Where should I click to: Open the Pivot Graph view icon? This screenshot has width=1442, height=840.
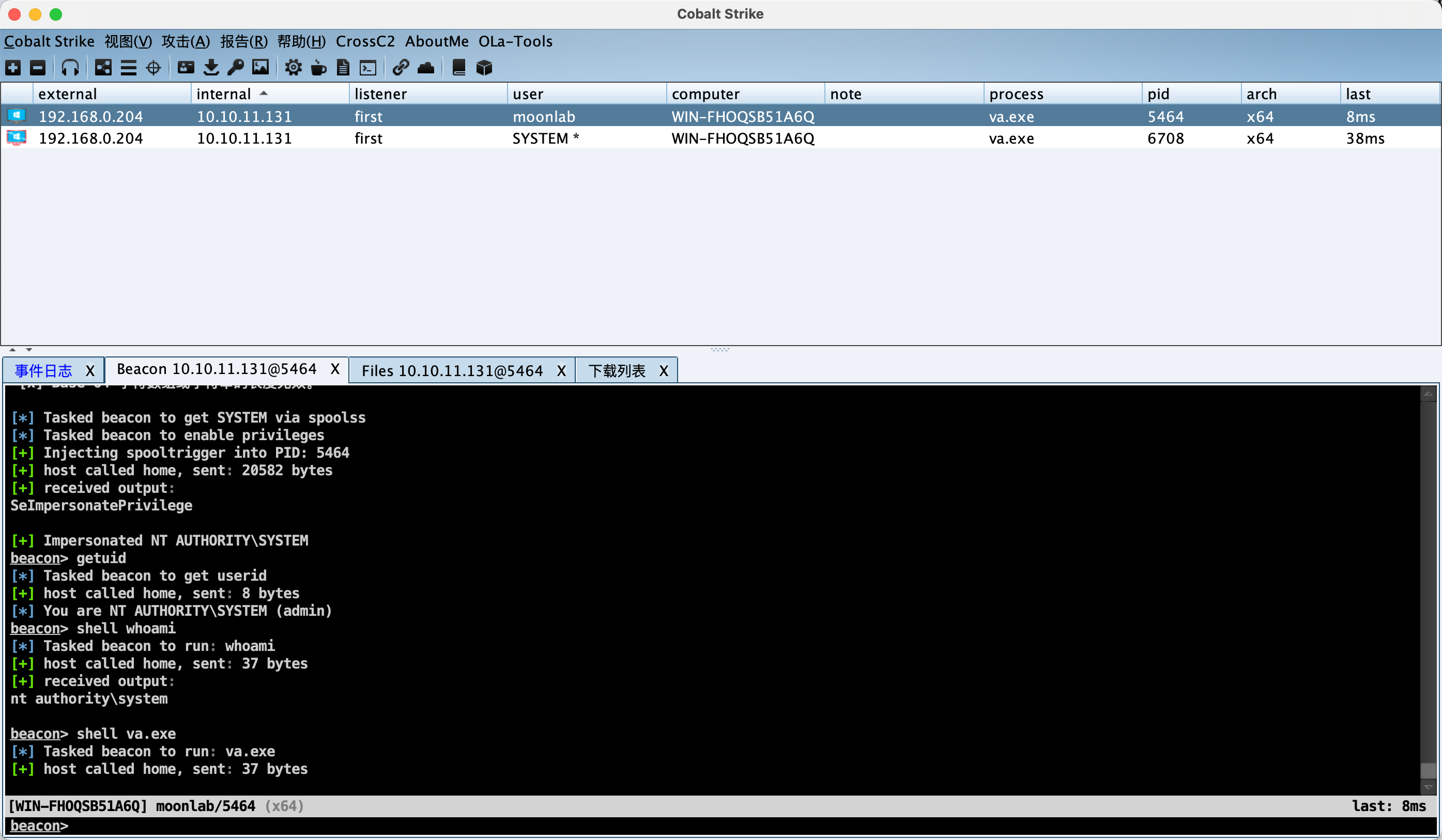pos(103,68)
